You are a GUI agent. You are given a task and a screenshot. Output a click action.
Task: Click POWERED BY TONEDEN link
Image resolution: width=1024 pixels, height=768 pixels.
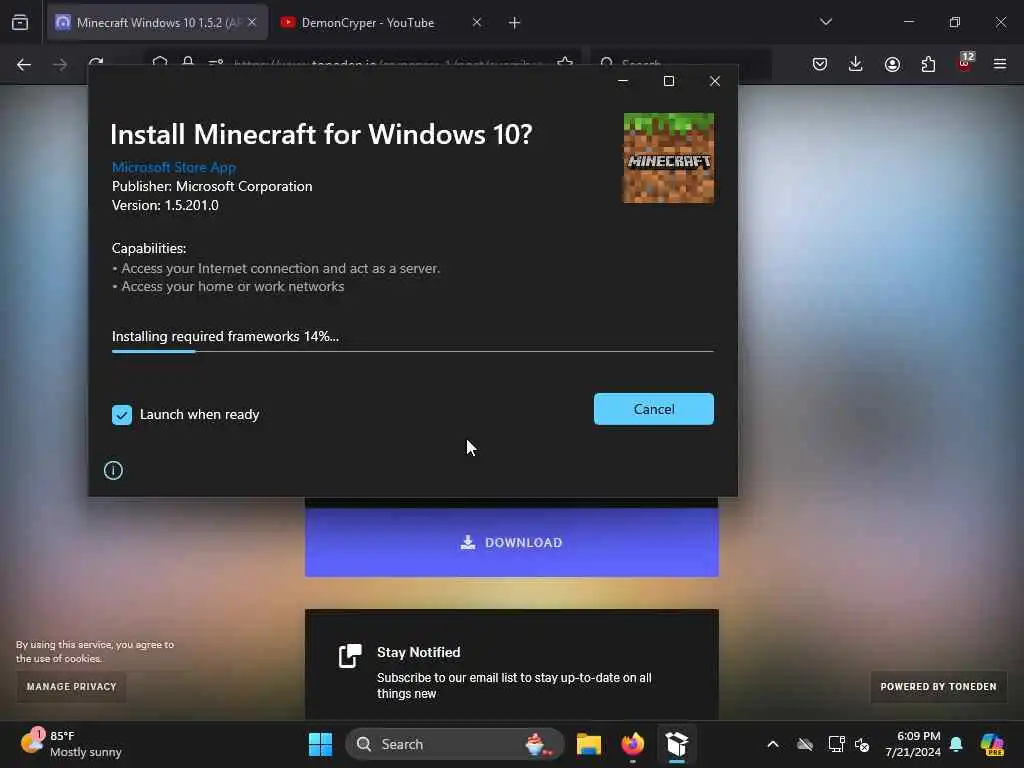(x=938, y=686)
